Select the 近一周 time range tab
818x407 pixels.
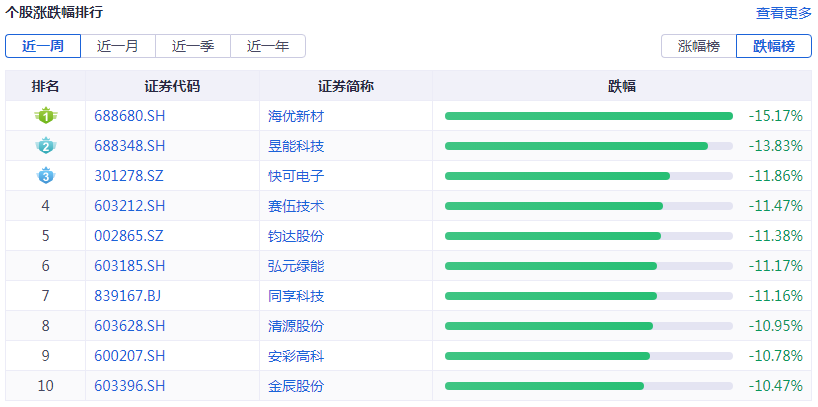click(x=43, y=46)
